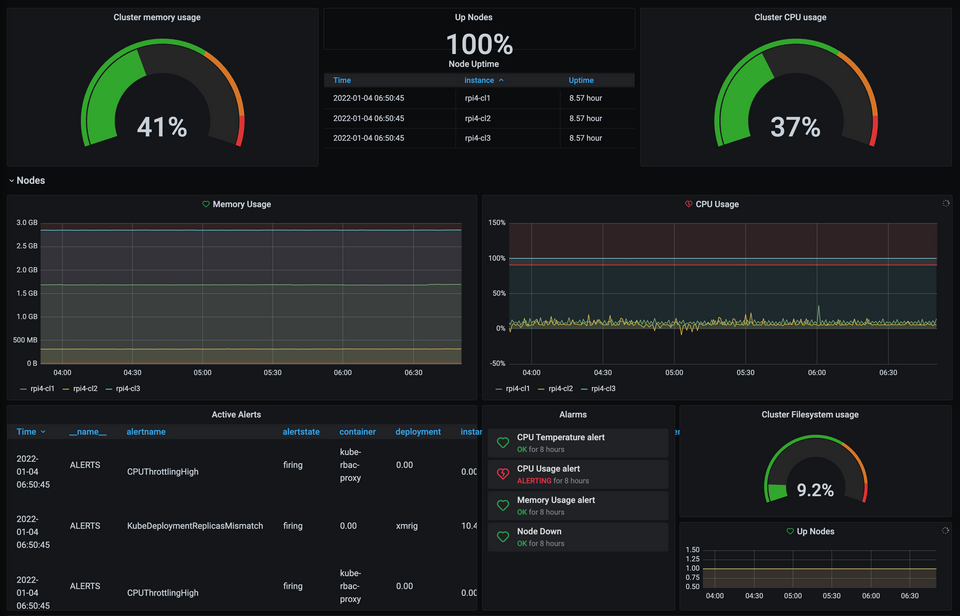Click the refresh spinner on the CPU Usage panel

[x=946, y=203]
